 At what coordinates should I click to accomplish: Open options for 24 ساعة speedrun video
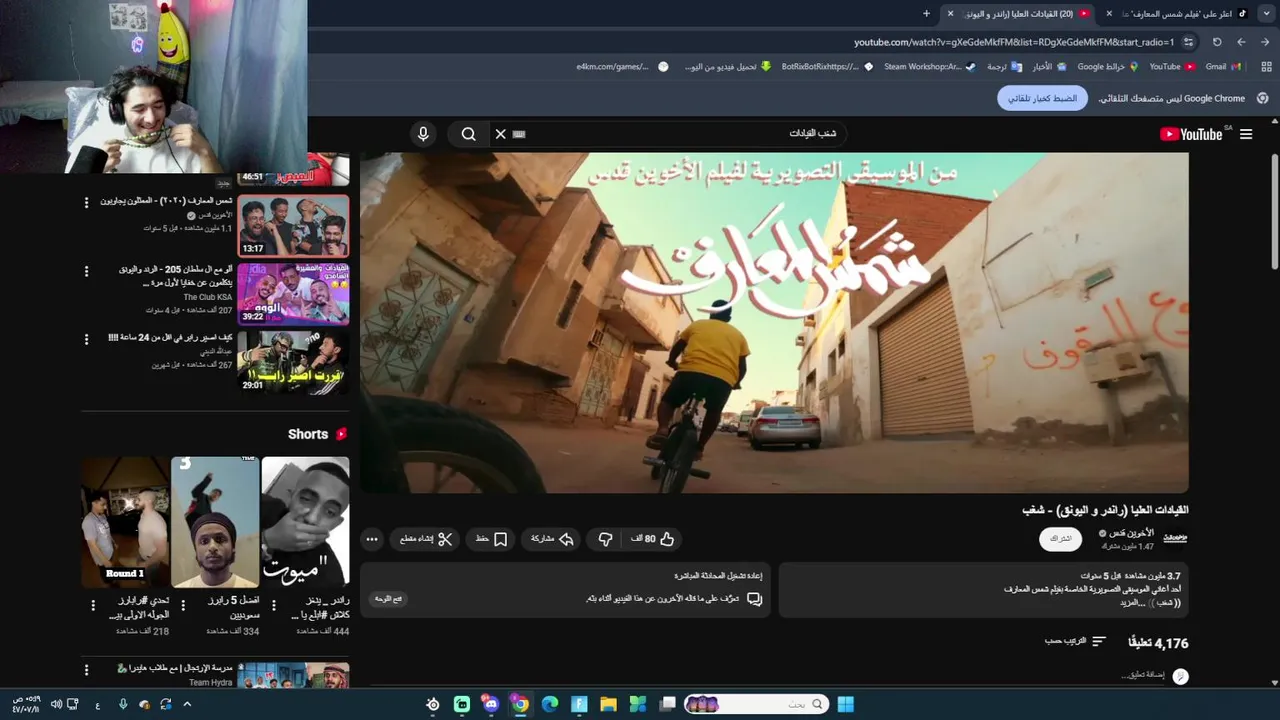[x=86, y=340]
